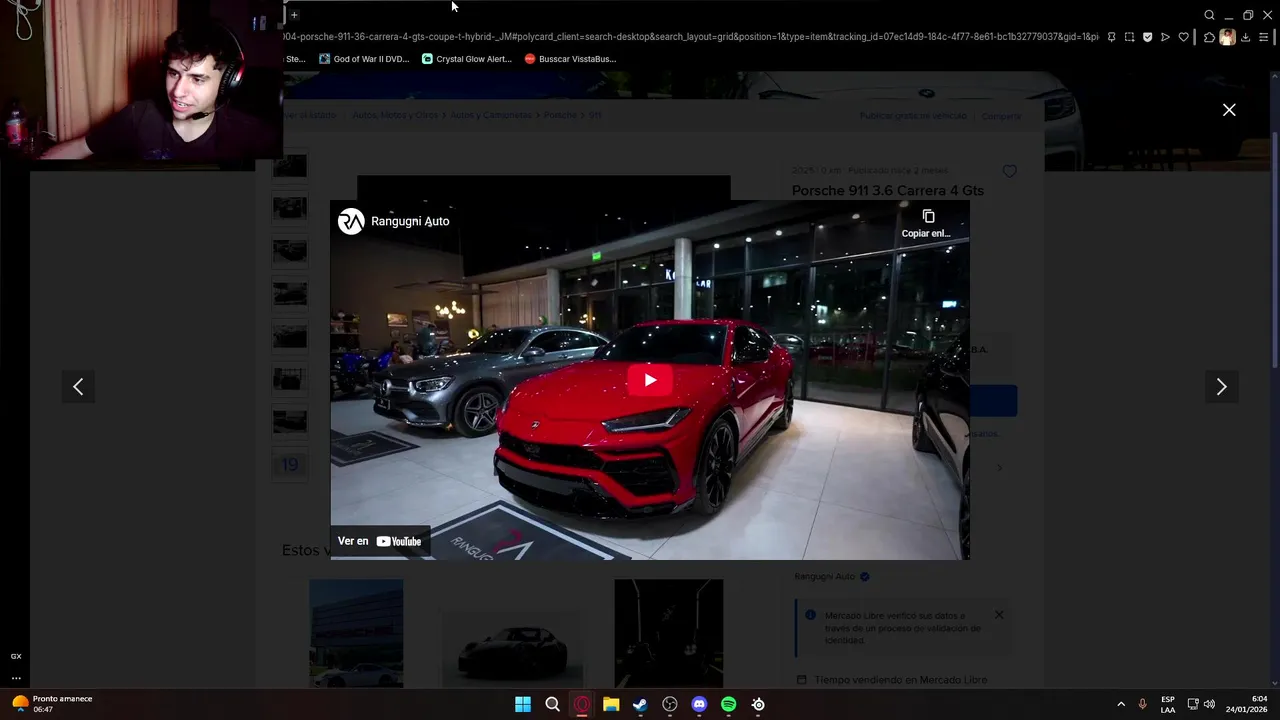Open the browser profile avatar
1280x720 pixels.
tap(1227, 37)
